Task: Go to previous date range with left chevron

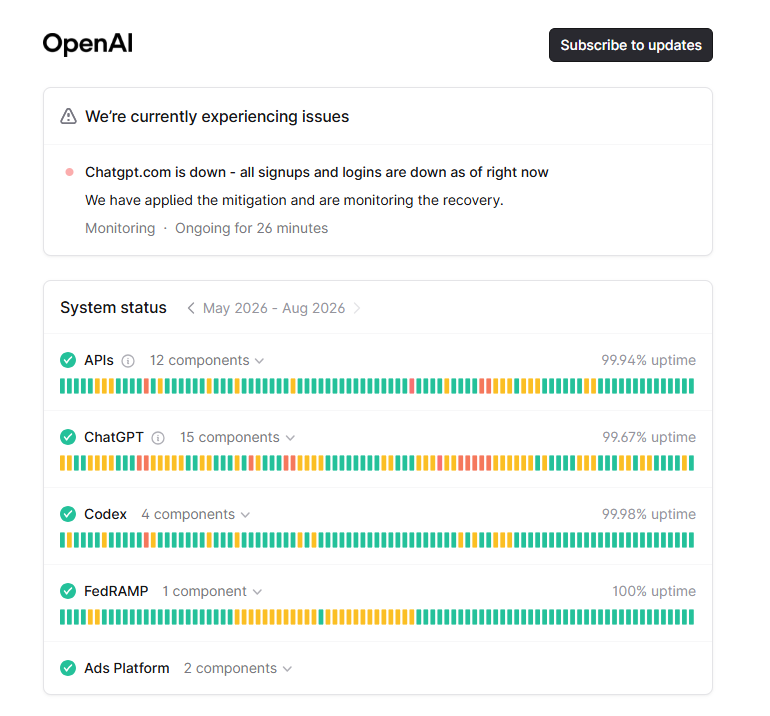Action: (191, 308)
